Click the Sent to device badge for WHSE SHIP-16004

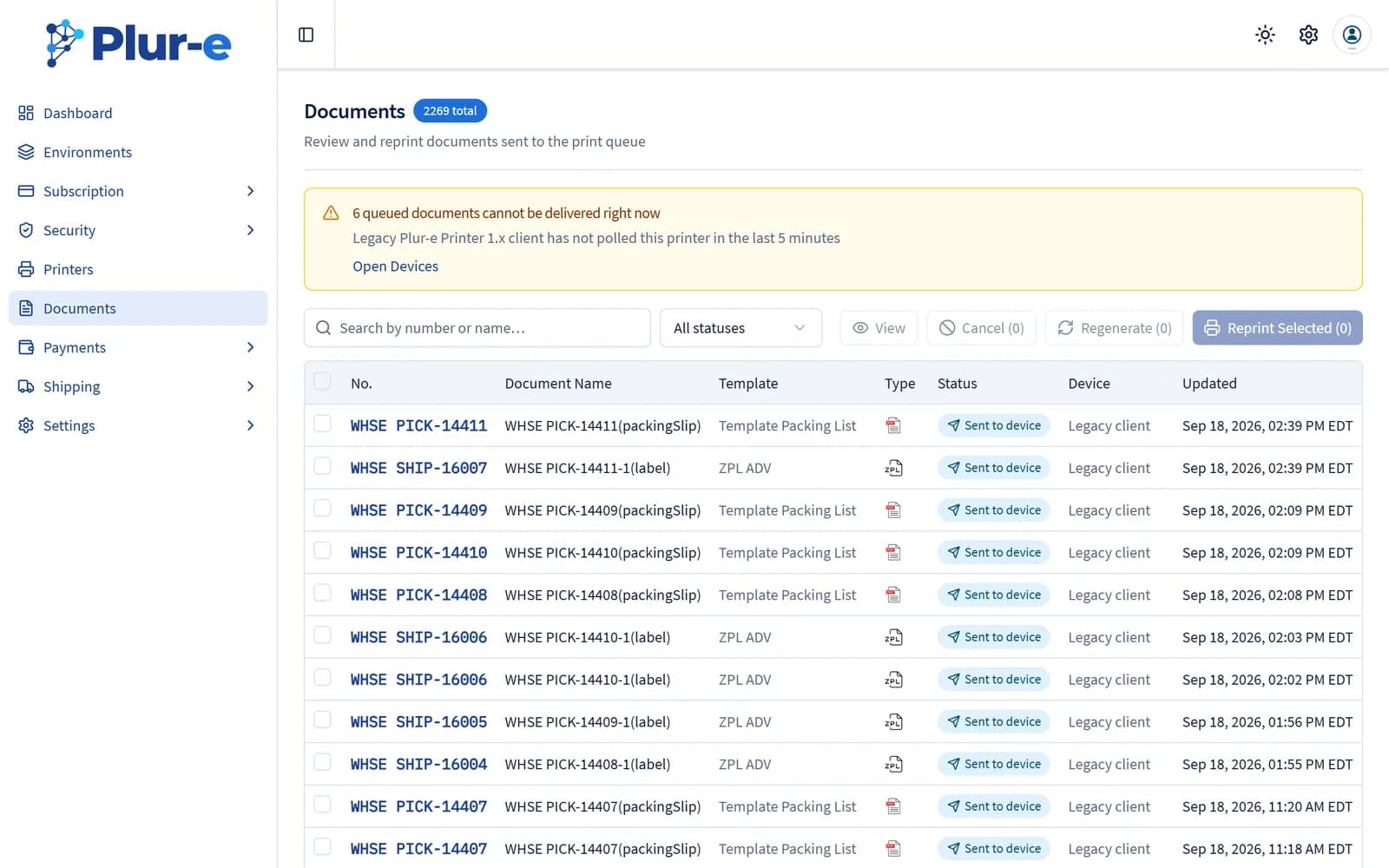[x=993, y=765]
